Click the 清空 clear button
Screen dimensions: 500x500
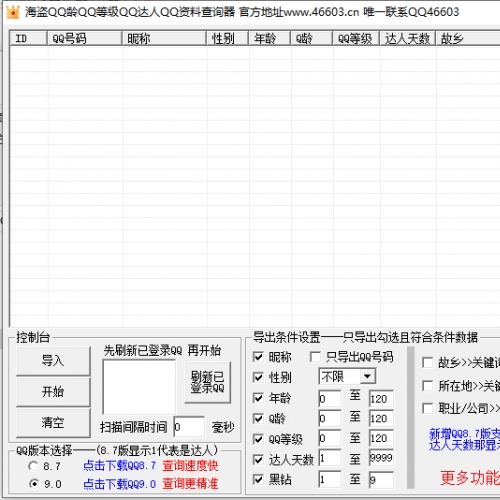(53, 423)
